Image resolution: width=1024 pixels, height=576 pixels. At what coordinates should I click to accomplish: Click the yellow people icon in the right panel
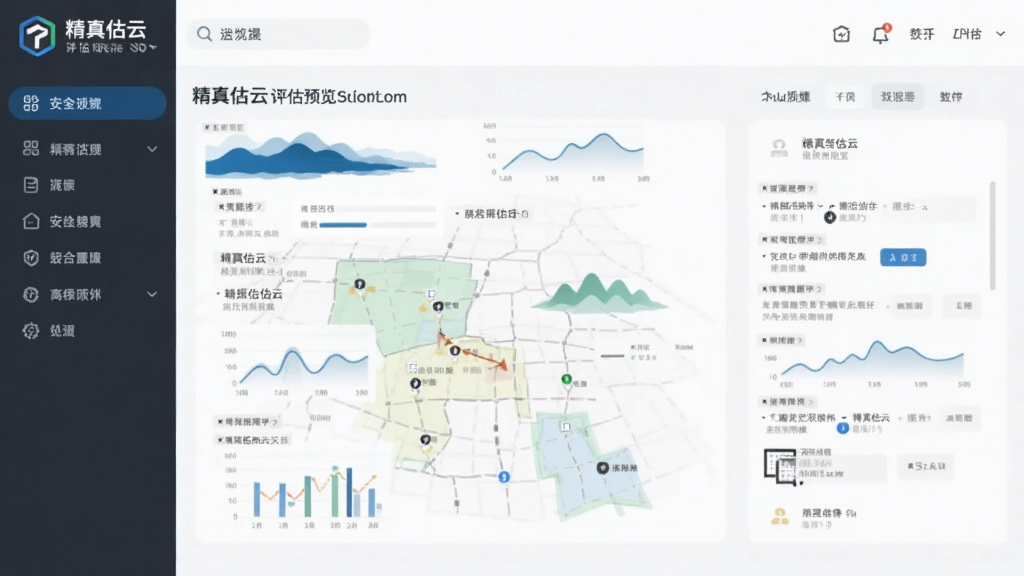pyautogui.click(x=780, y=517)
